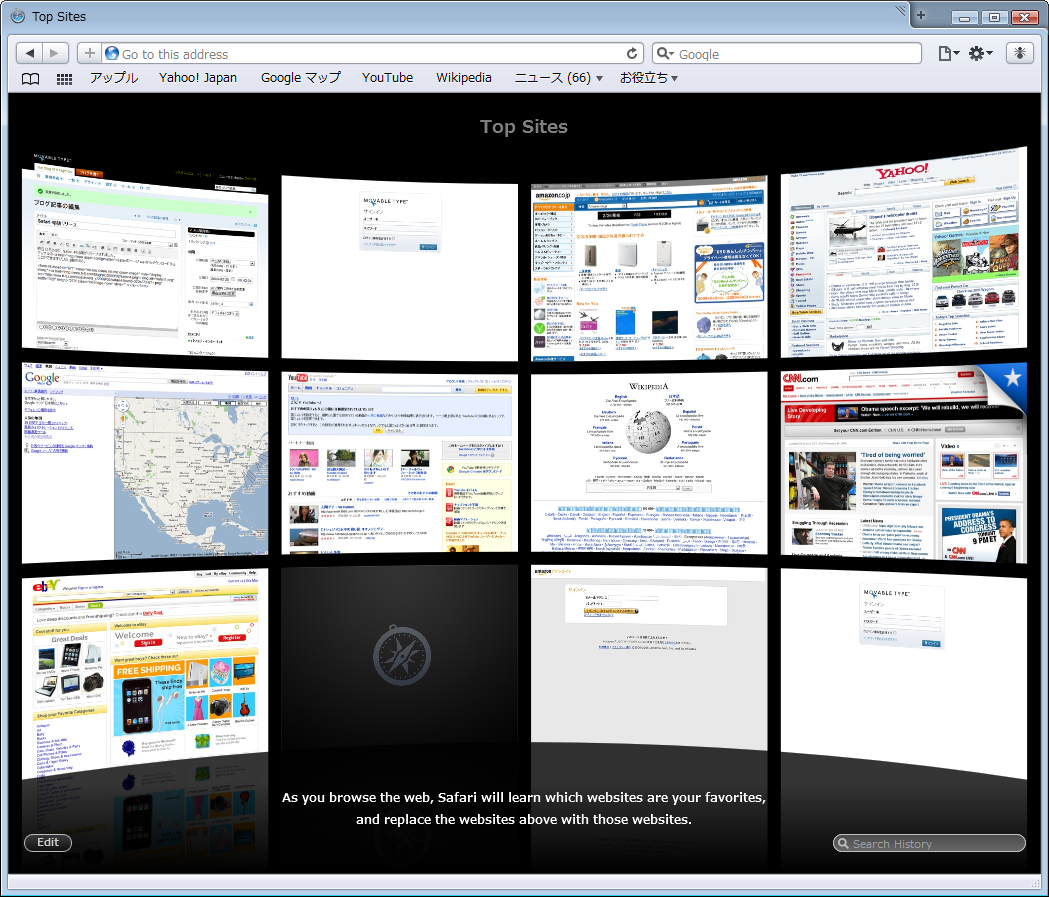Reload the page using the refresh icon

click(632, 54)
